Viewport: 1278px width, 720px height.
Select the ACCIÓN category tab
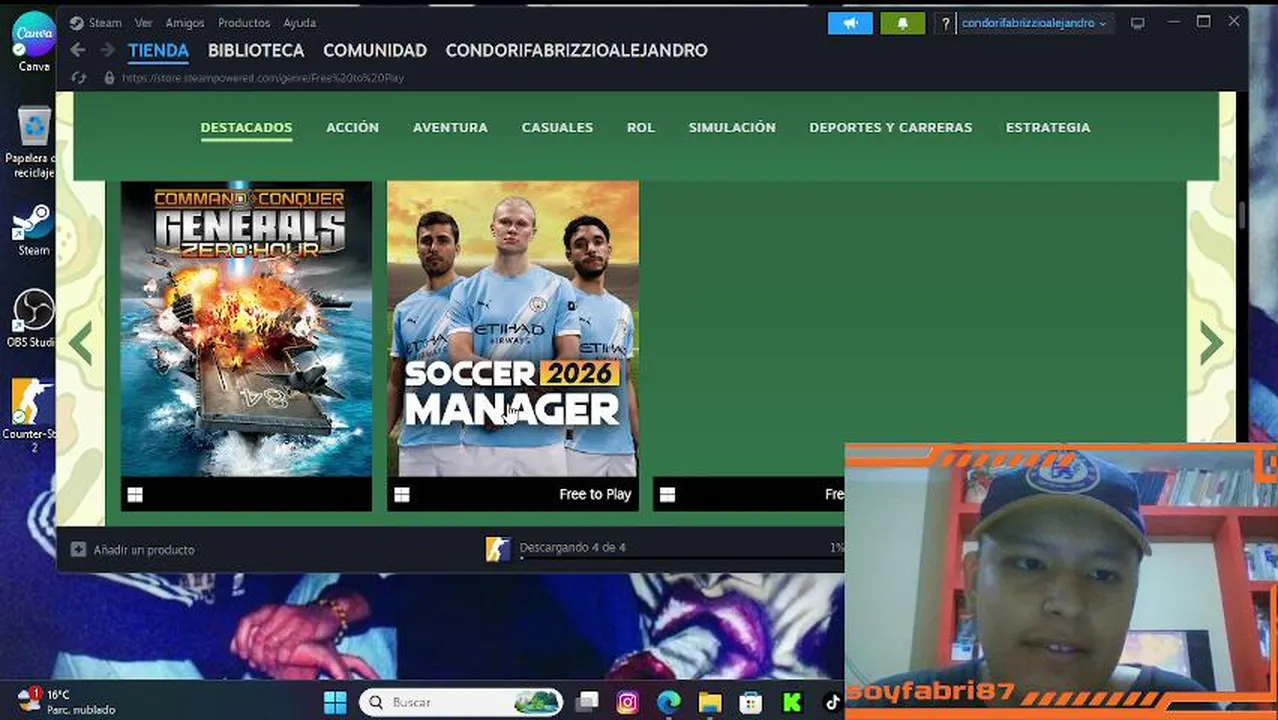pos(352,128)
